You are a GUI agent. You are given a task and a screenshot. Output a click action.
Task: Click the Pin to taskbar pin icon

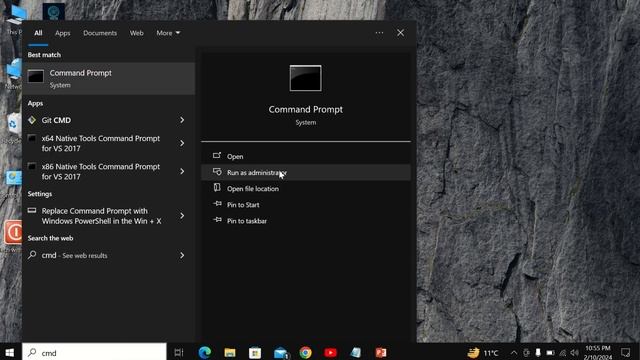(217, 220)
